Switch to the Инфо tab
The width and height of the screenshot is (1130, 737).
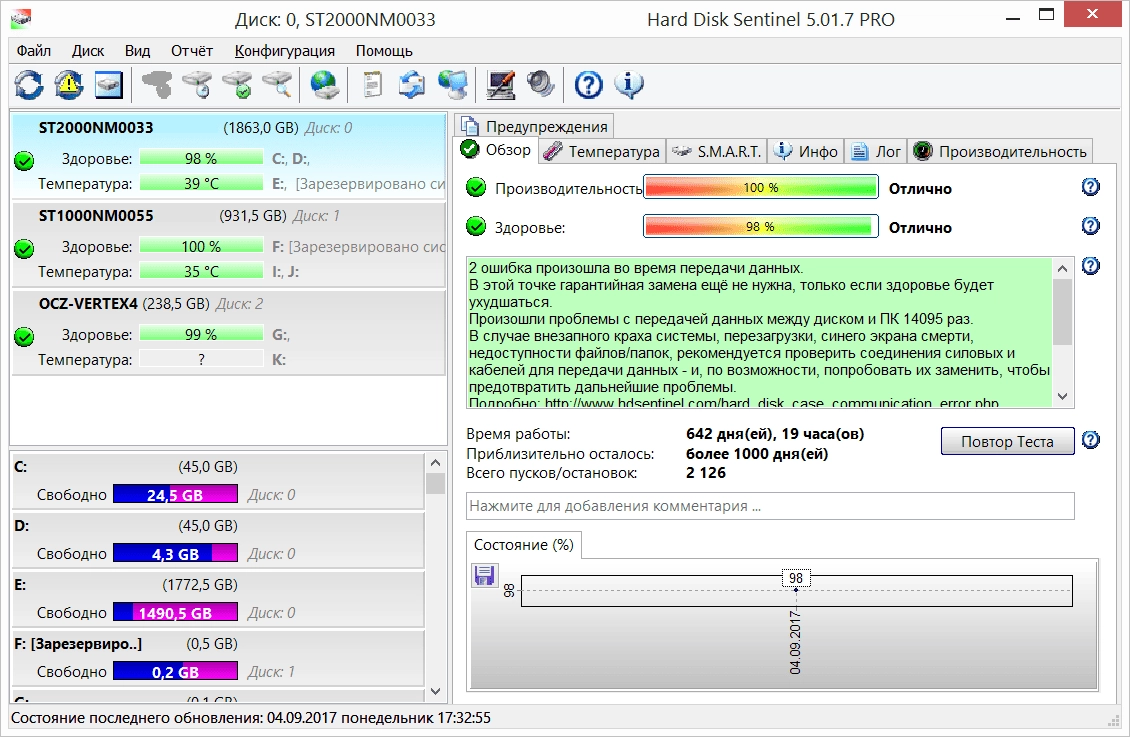pyautogui.click(x=806, y=151)
